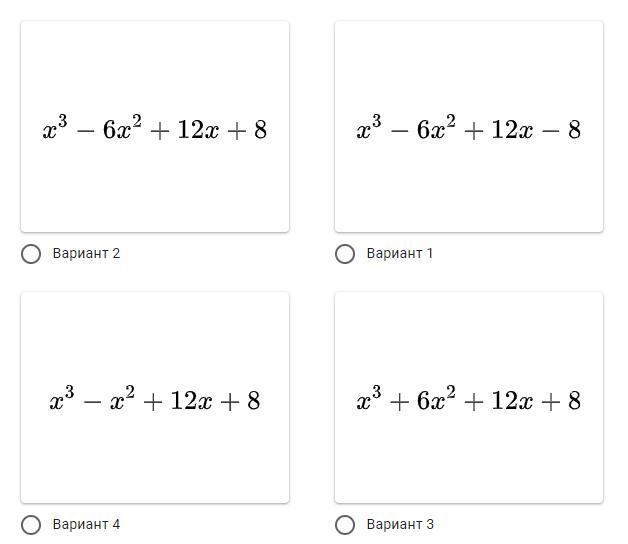The image size is (628, 544).
Task: Pick the radio option below x³ − 6x² + 12x − 8
Action: pos(345,254)
